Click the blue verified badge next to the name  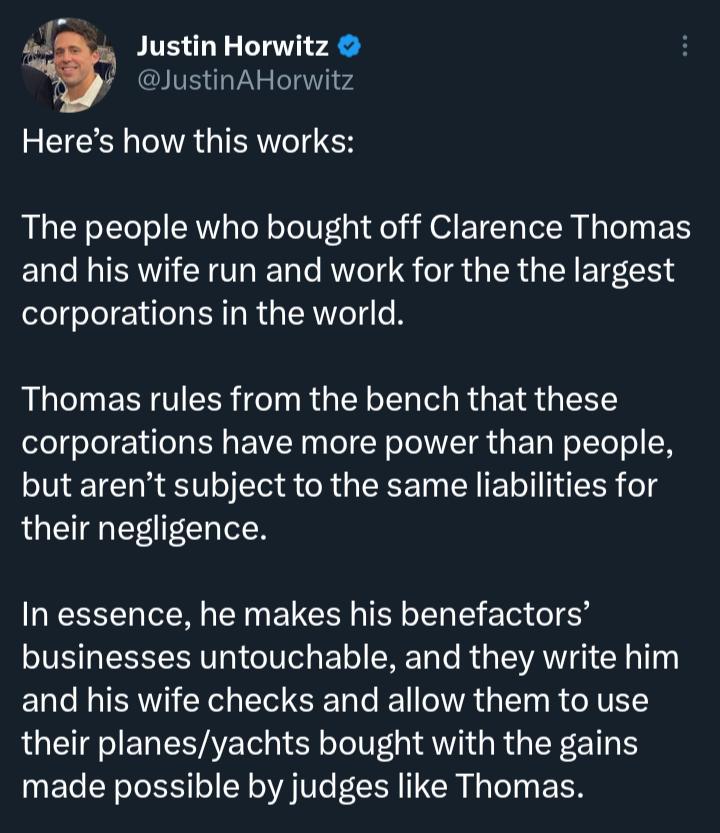pos(348,44)
